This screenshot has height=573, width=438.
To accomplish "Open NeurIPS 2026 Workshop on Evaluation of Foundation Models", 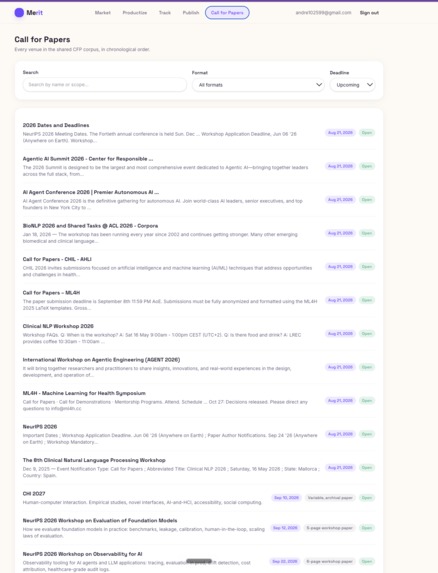I will point(100,520).
